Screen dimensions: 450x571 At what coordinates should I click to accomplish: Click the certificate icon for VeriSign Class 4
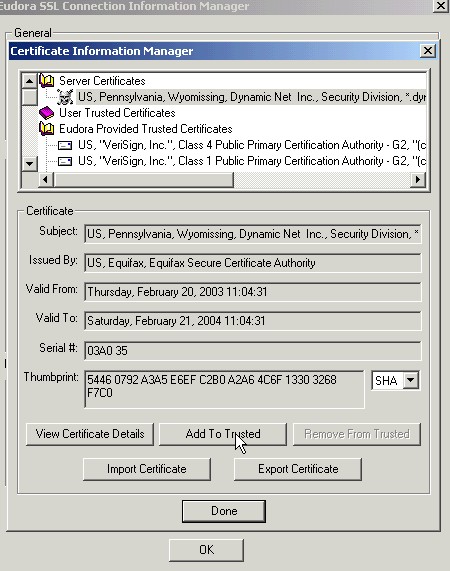pyautogui.click(x=65, y=145)
